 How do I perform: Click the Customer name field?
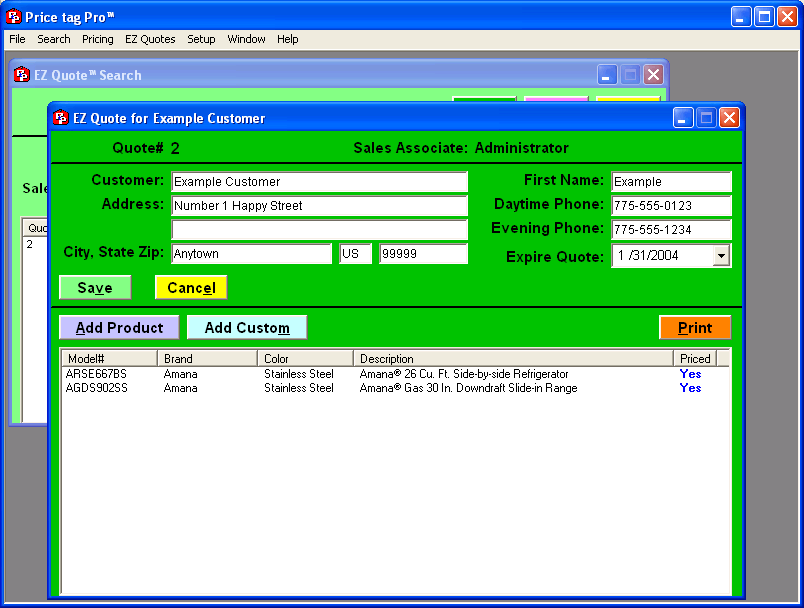point(319,181)
